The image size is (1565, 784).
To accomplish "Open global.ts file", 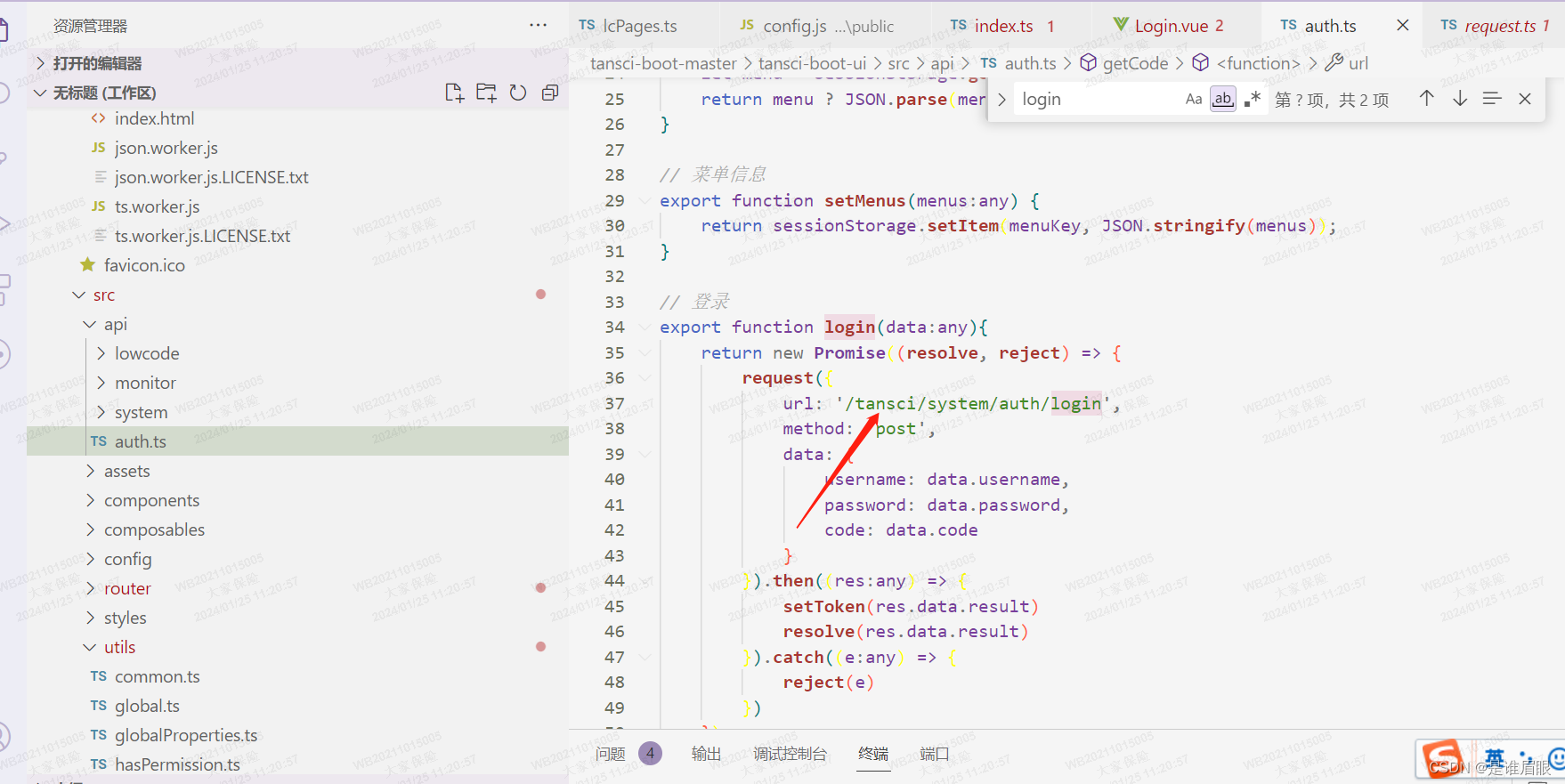I will click(x=147, y=706).
